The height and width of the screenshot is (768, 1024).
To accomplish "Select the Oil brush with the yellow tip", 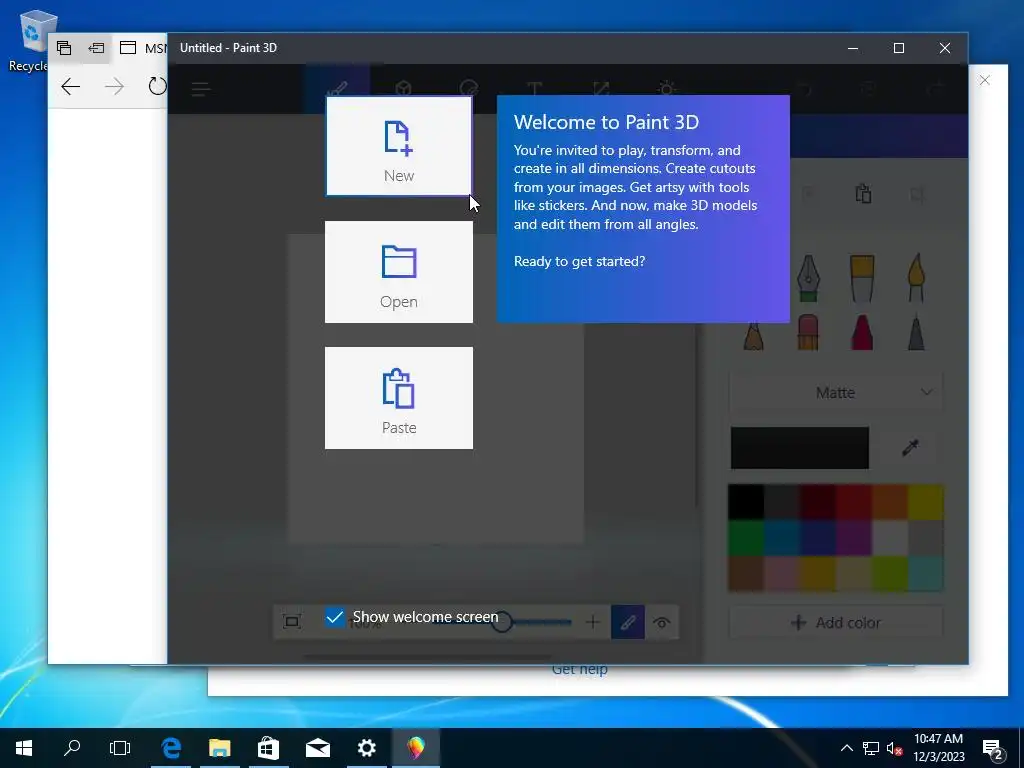I will (x=862, y=278).
